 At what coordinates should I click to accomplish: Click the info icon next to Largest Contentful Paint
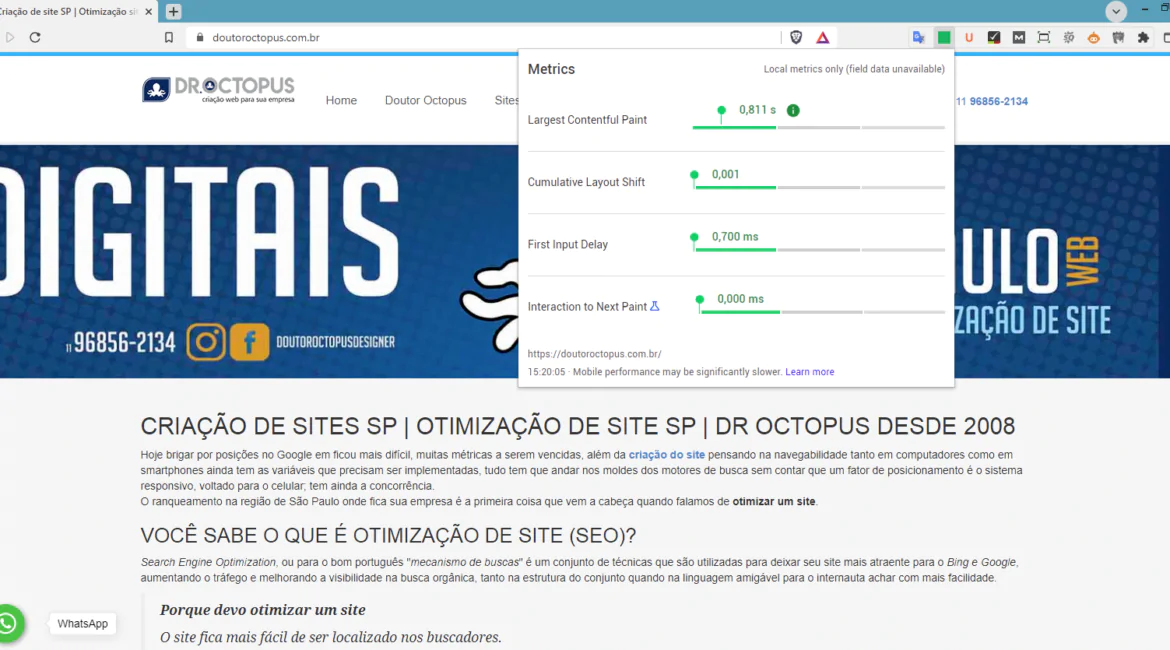click(793, 110)
